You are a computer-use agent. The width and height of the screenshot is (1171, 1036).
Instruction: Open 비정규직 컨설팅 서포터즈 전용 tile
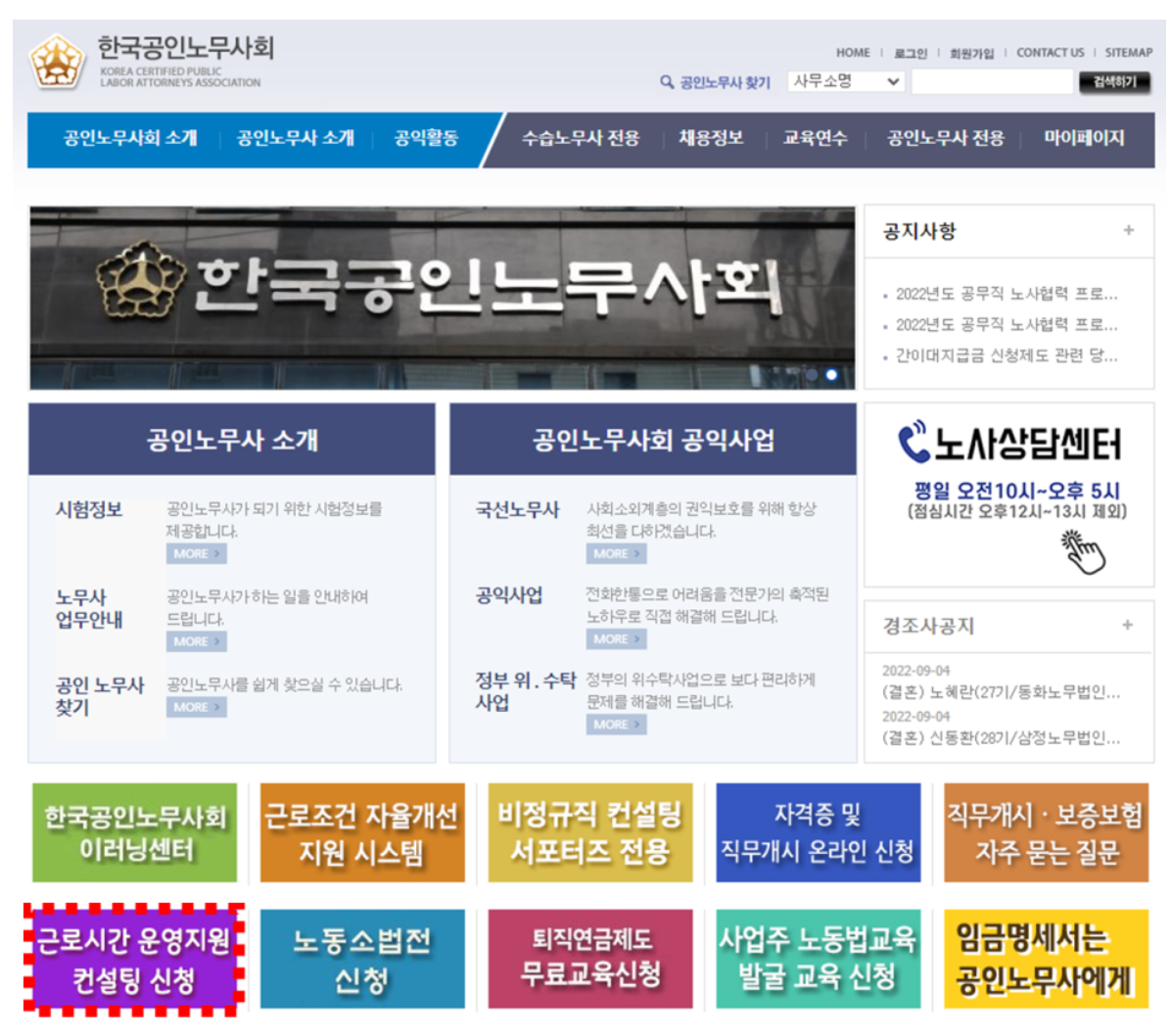590,833
